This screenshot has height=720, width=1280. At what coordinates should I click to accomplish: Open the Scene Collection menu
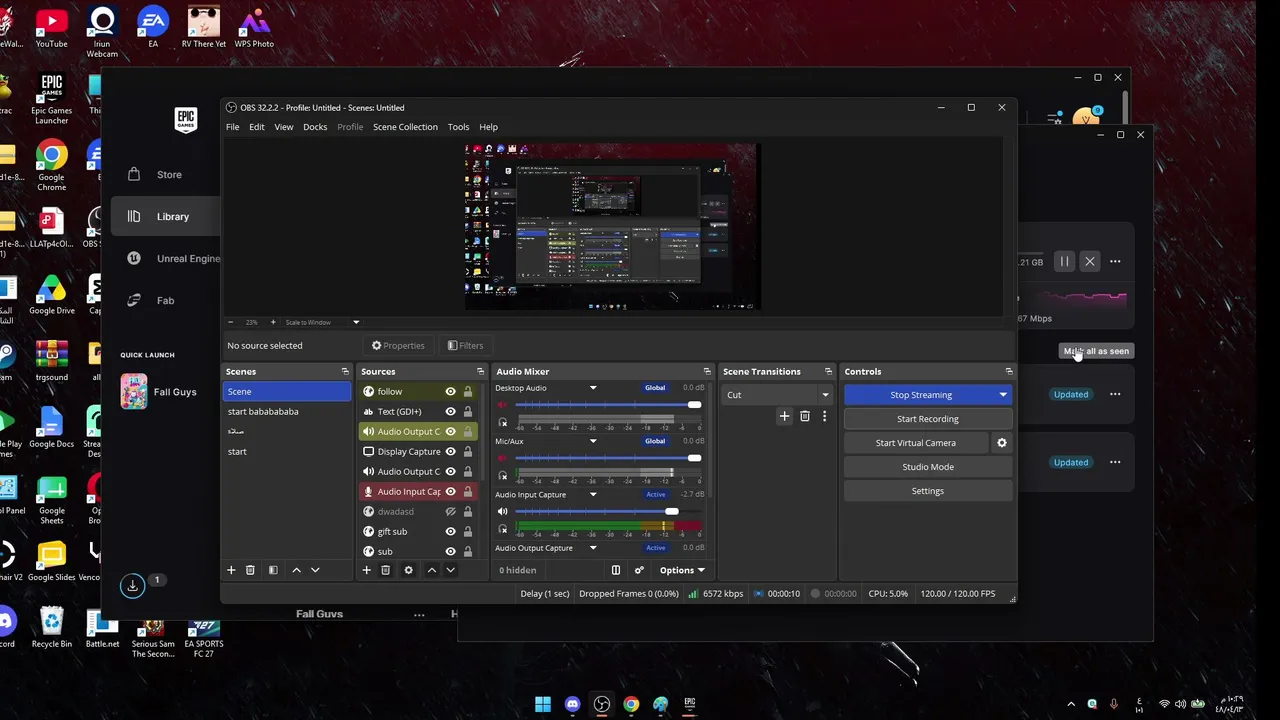pyautogui.click(x=405, y=127)
